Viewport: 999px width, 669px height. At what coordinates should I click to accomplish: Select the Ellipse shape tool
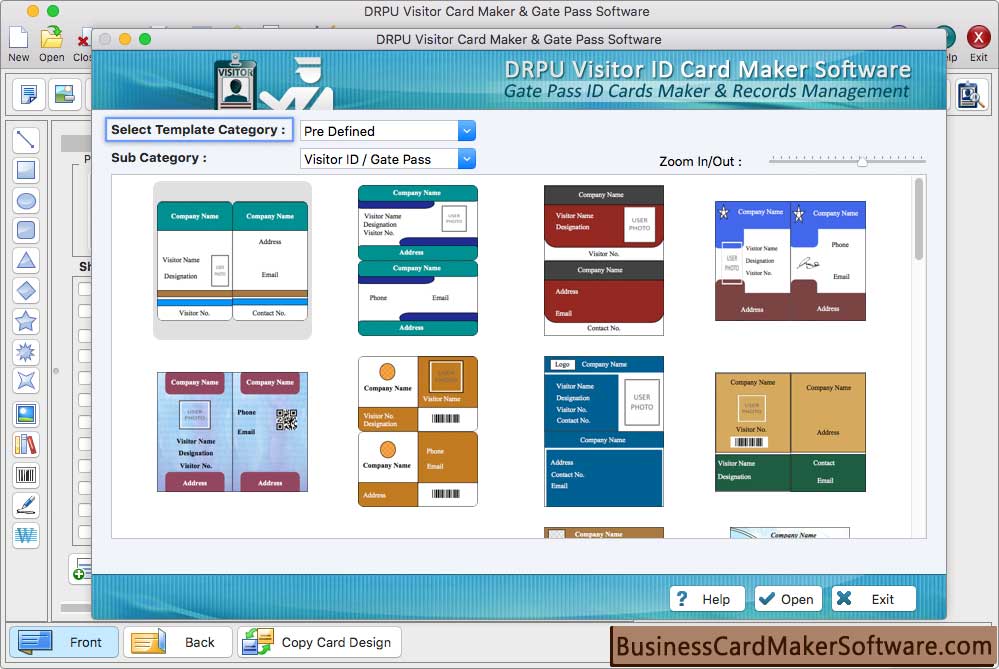point(26,201)
